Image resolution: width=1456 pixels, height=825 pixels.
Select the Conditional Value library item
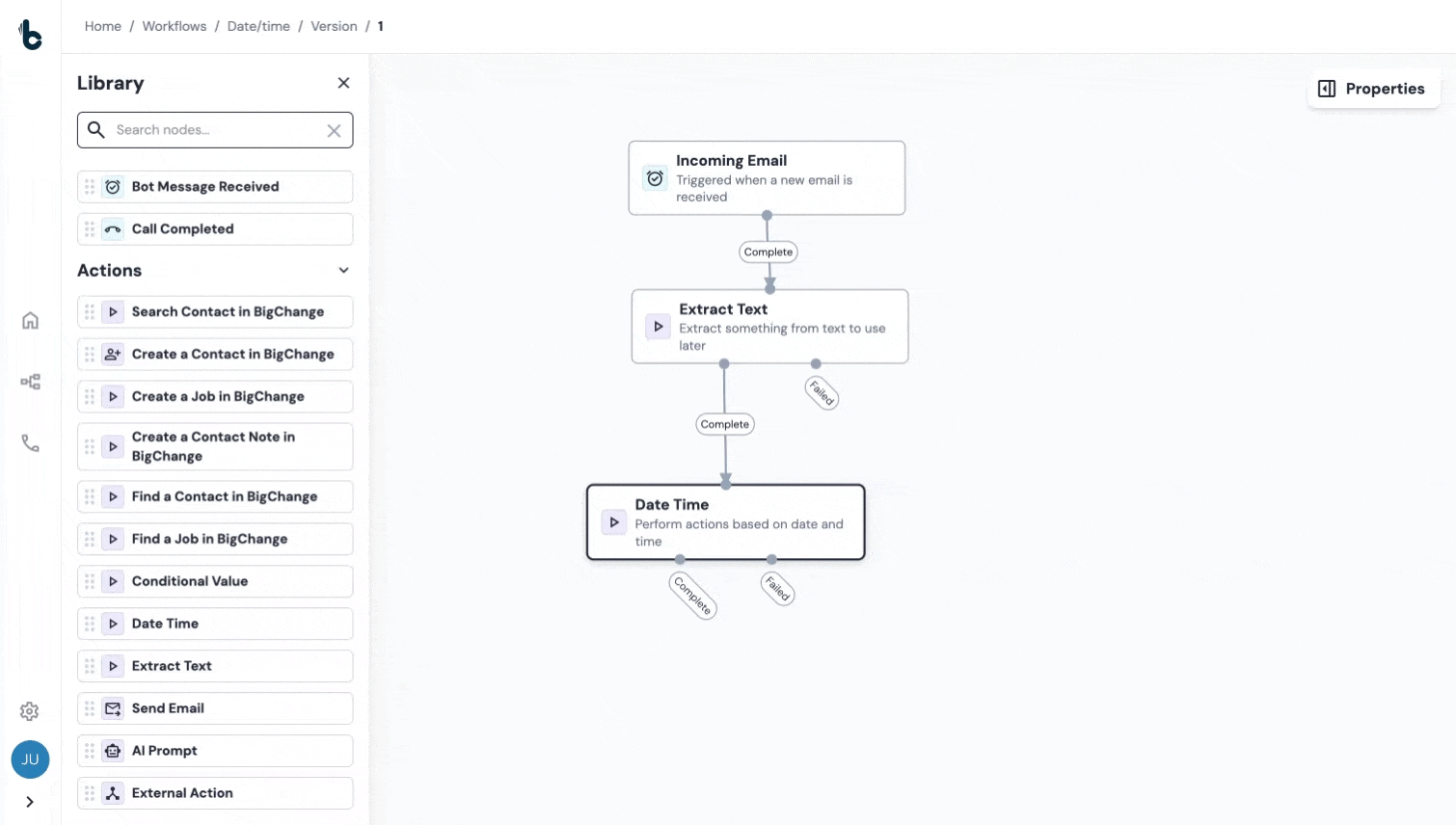[190, 581]
